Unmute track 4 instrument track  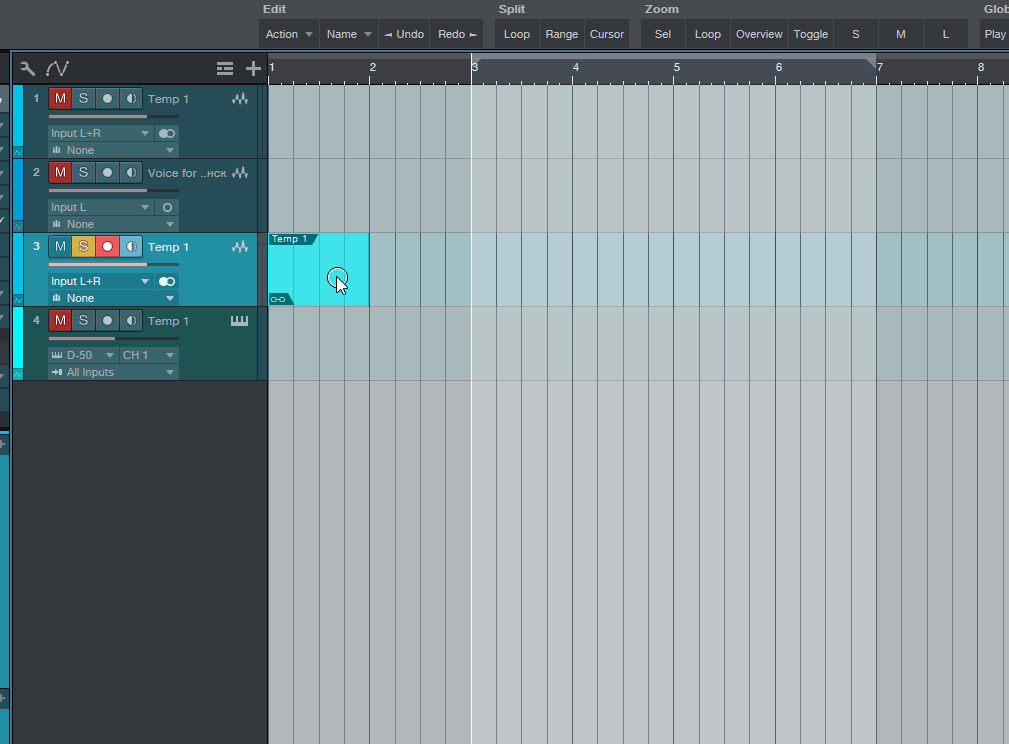point(60,321)
